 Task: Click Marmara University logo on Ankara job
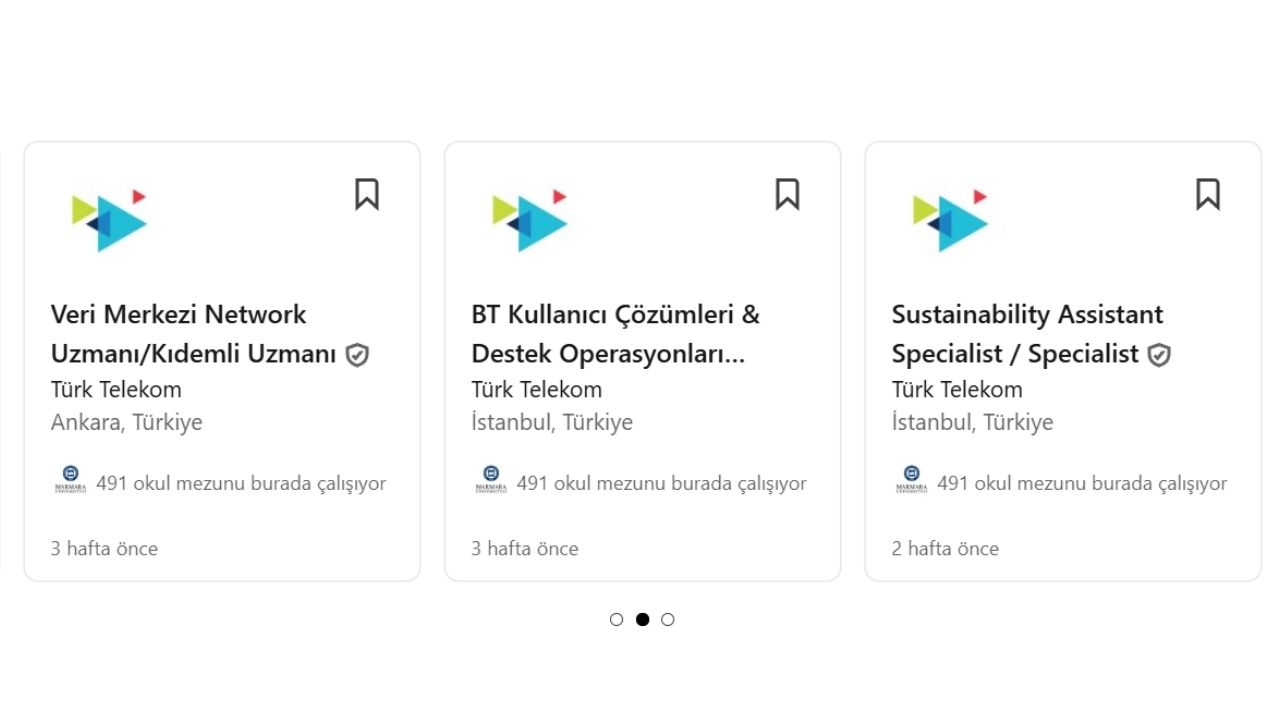(x=70, y=480)
